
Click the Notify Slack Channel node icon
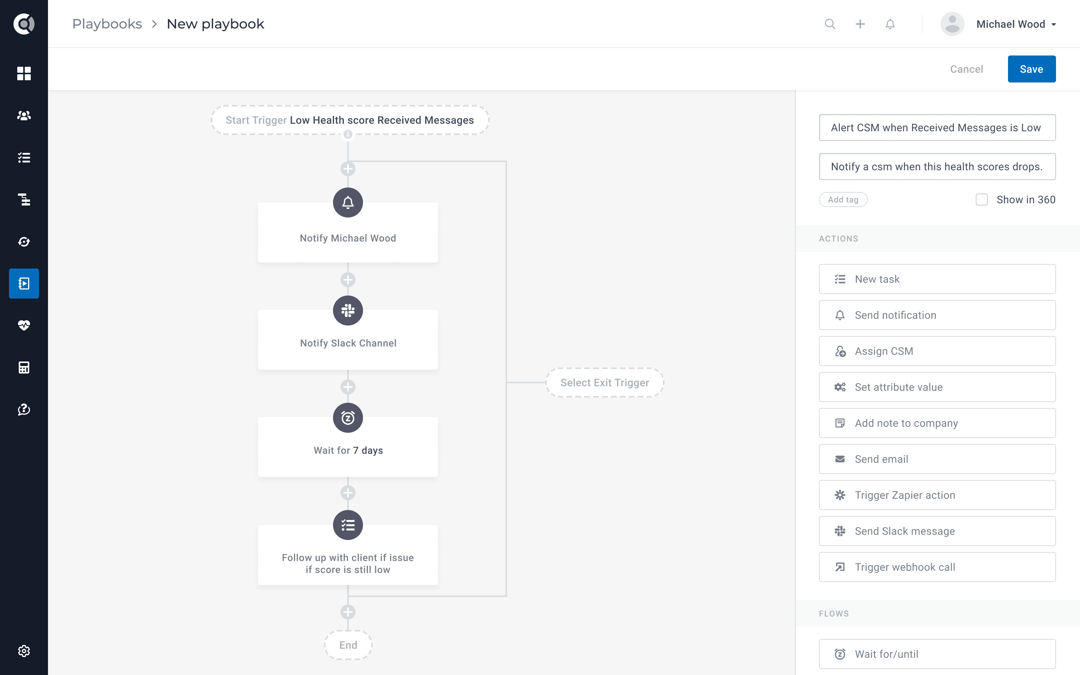348,310
